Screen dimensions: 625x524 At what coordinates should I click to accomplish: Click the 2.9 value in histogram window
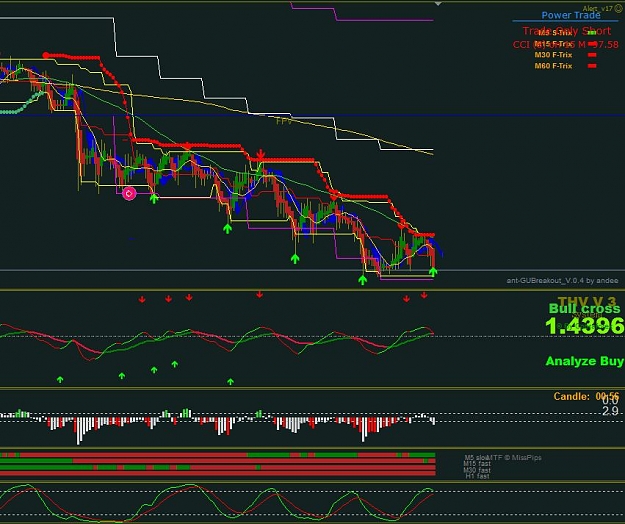pyautogui.click(x=611, y=411)
